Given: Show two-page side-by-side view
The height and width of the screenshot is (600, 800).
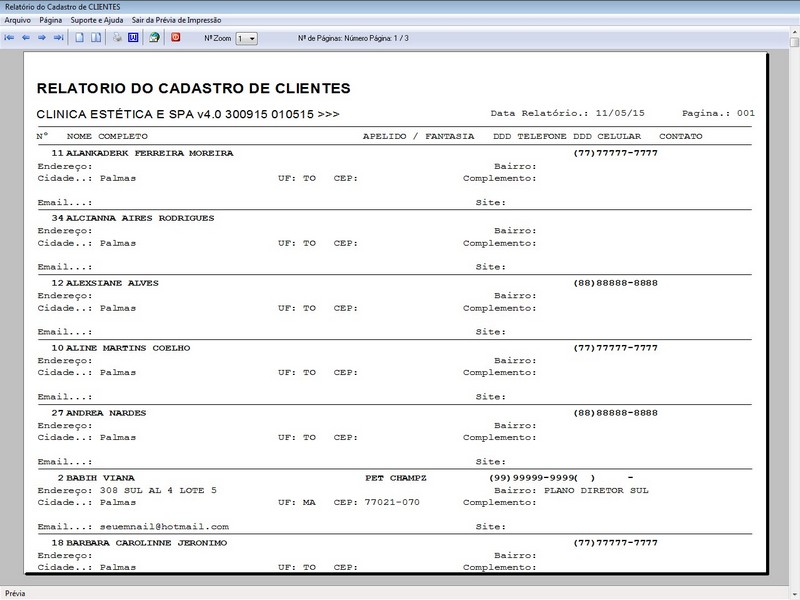Looking at the screenshot, I should (96, 38).
